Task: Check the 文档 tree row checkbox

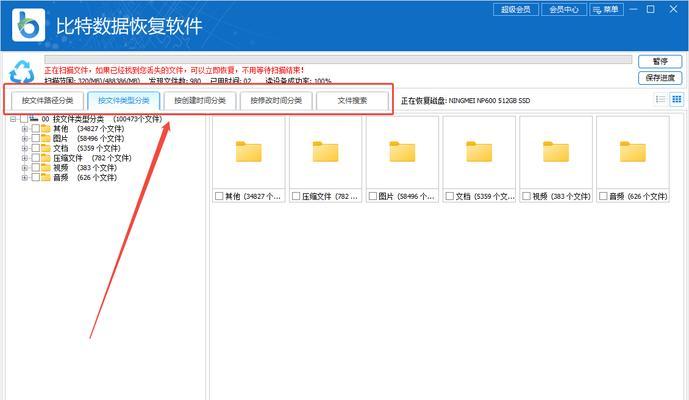Action: pos(36,148)
